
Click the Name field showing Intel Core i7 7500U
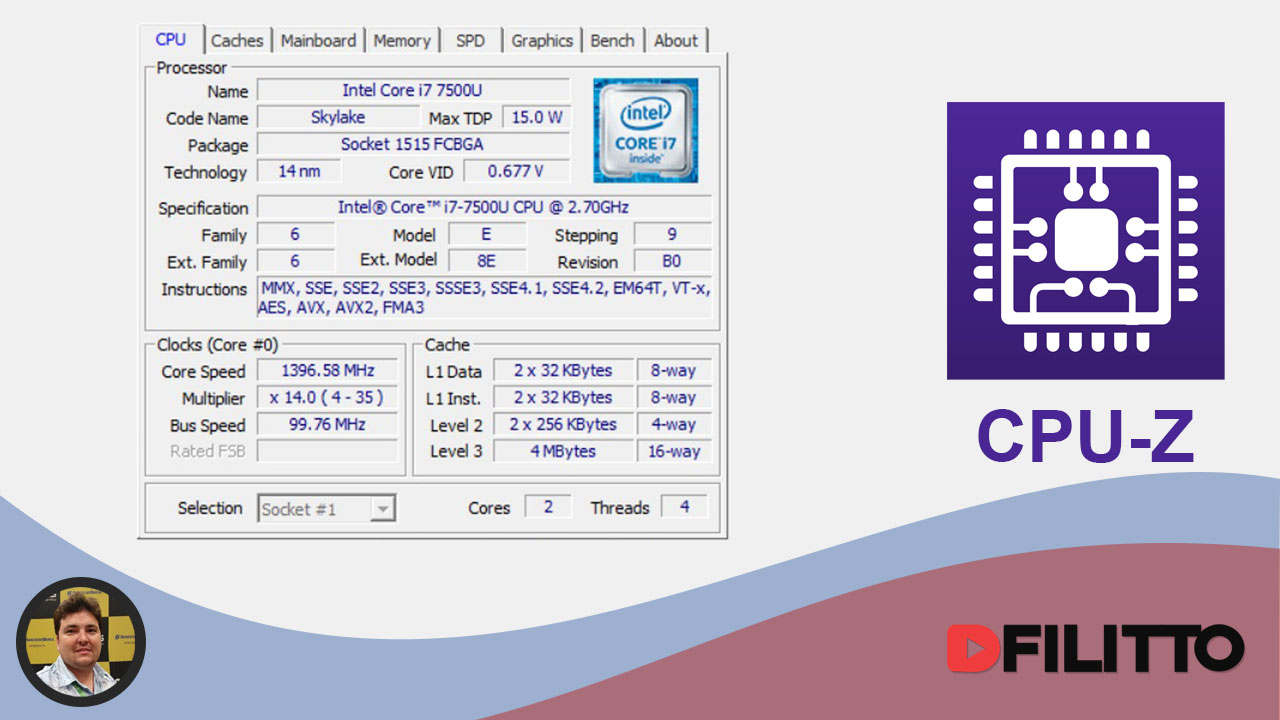point(414,91)
